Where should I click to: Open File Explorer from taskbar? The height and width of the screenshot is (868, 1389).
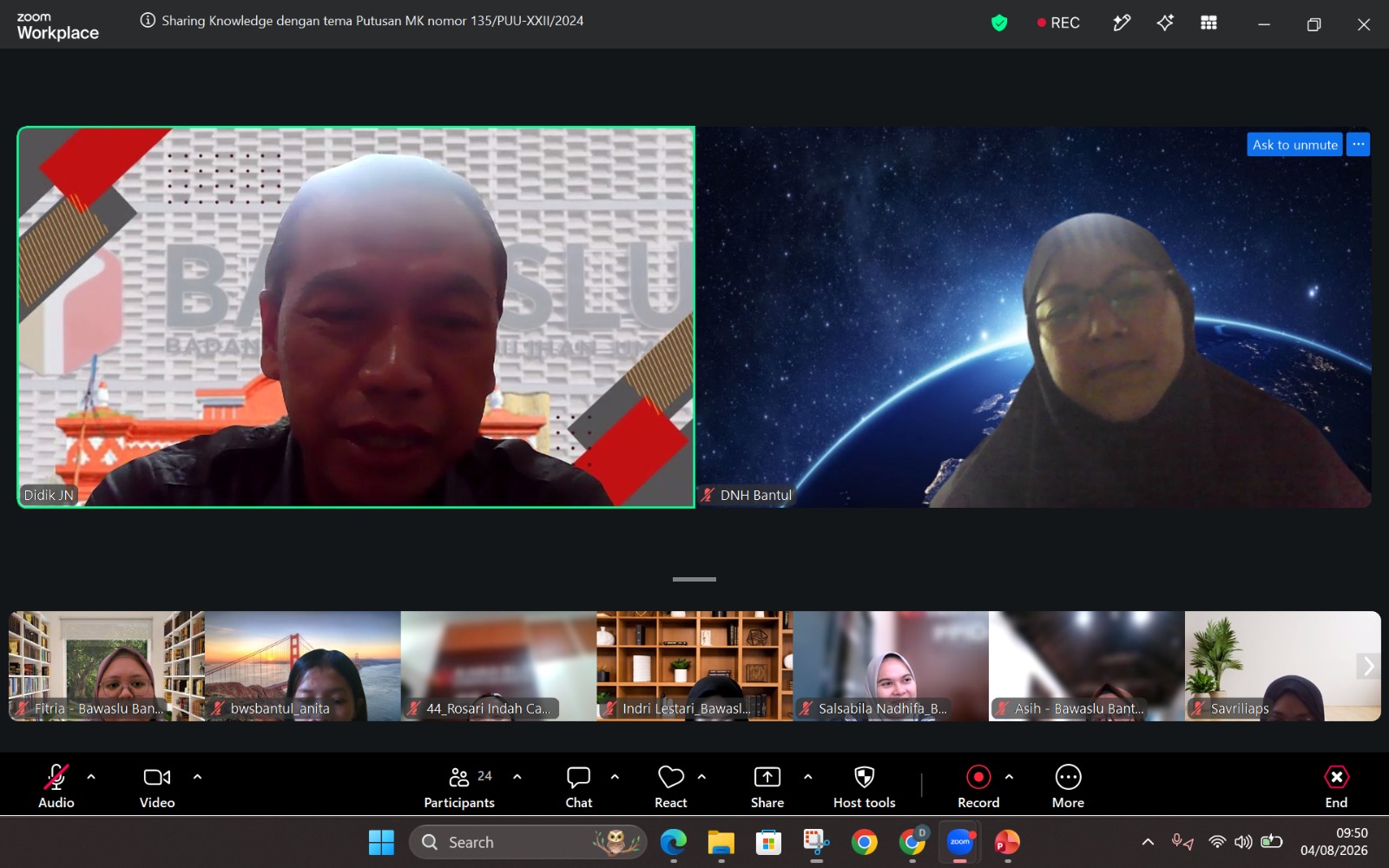(721, 842)
